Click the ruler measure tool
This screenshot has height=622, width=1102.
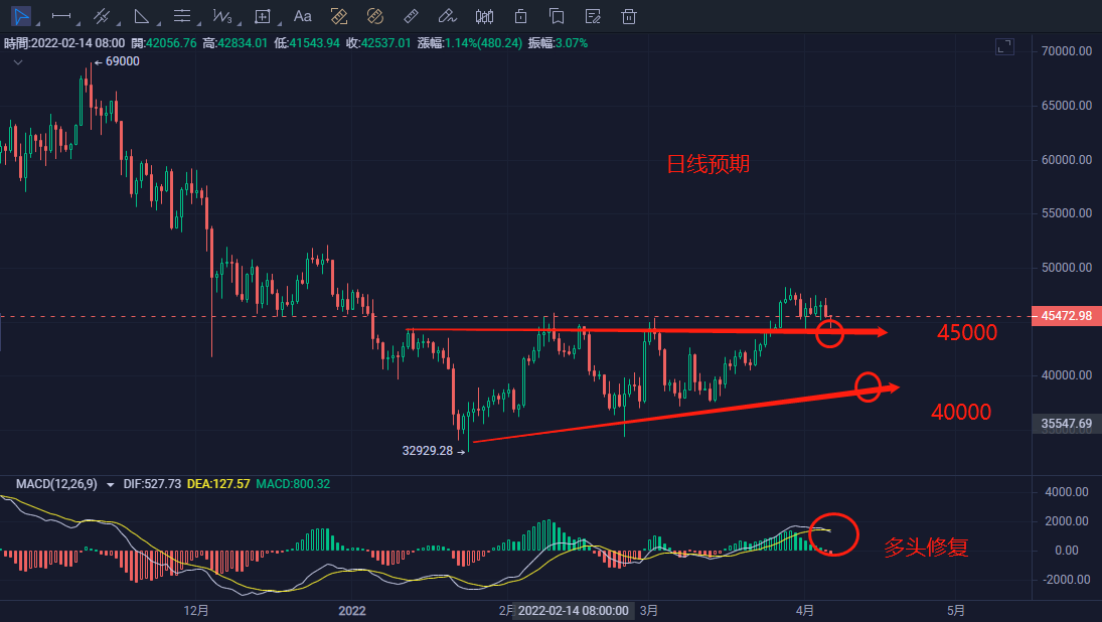click(x=410, y=16)
